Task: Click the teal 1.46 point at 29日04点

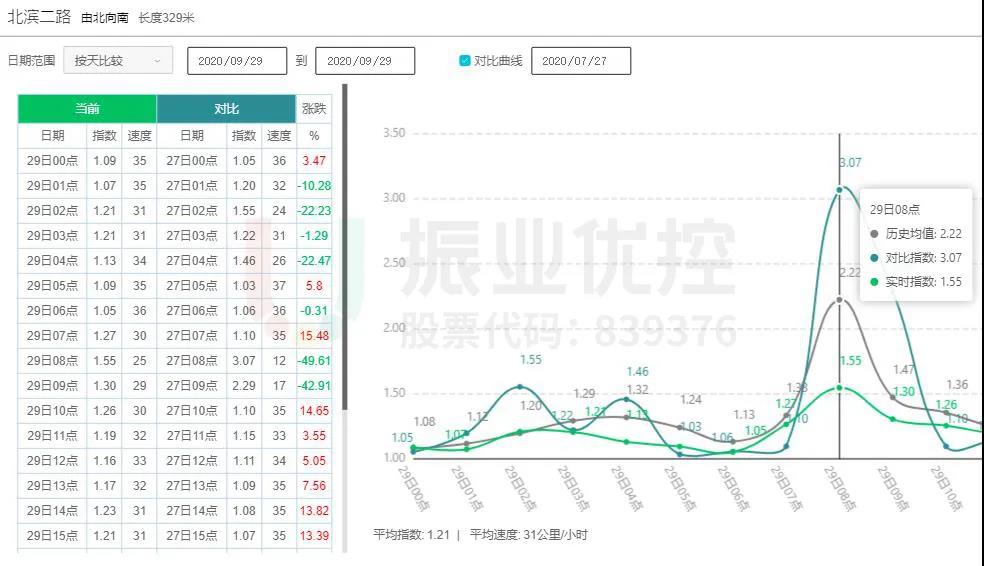Action: (627, 399)
